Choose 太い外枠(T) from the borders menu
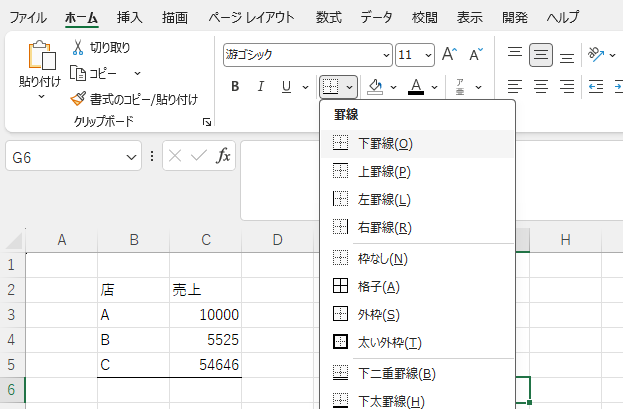This screenshot has height=409, width=623. pos(418,343)
